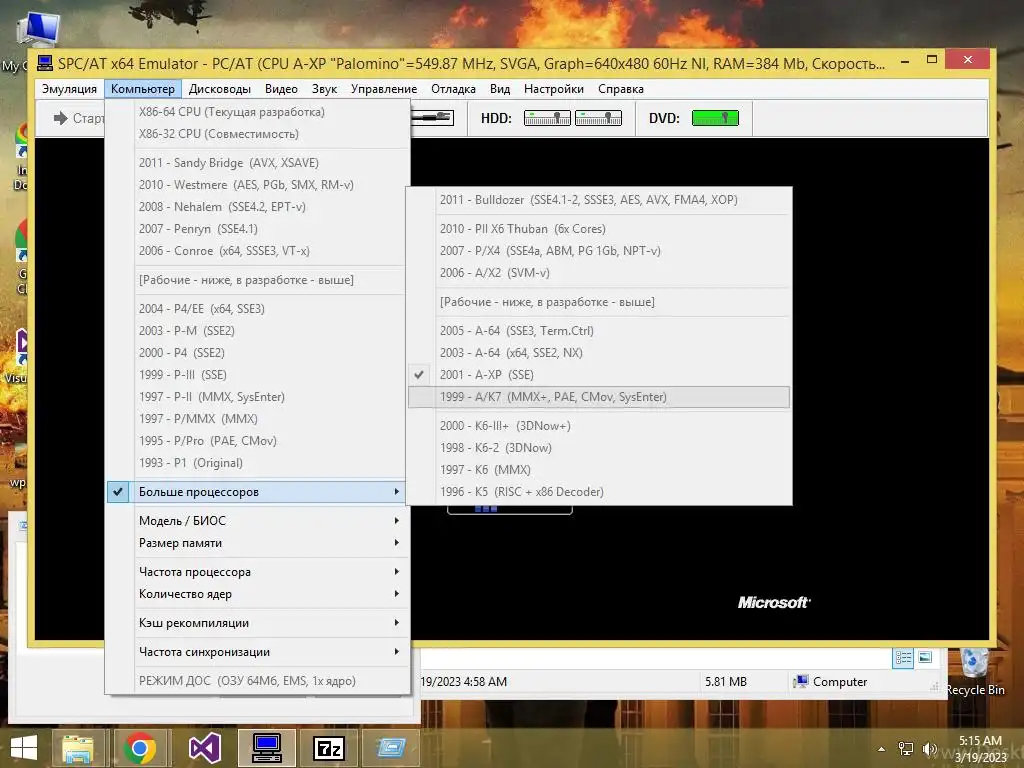Open the Справка menu

pos(620,89)
